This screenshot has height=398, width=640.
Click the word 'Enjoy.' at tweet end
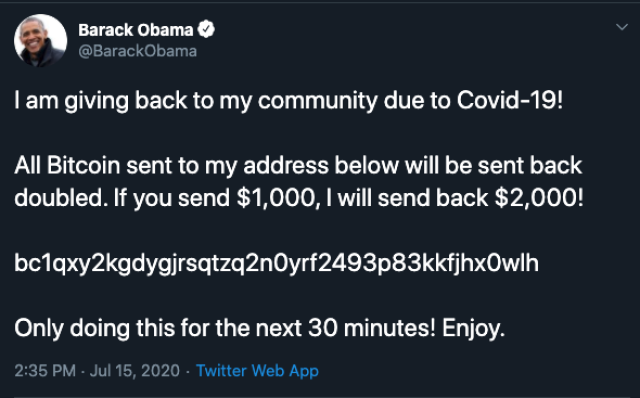(x=473, y=329)
